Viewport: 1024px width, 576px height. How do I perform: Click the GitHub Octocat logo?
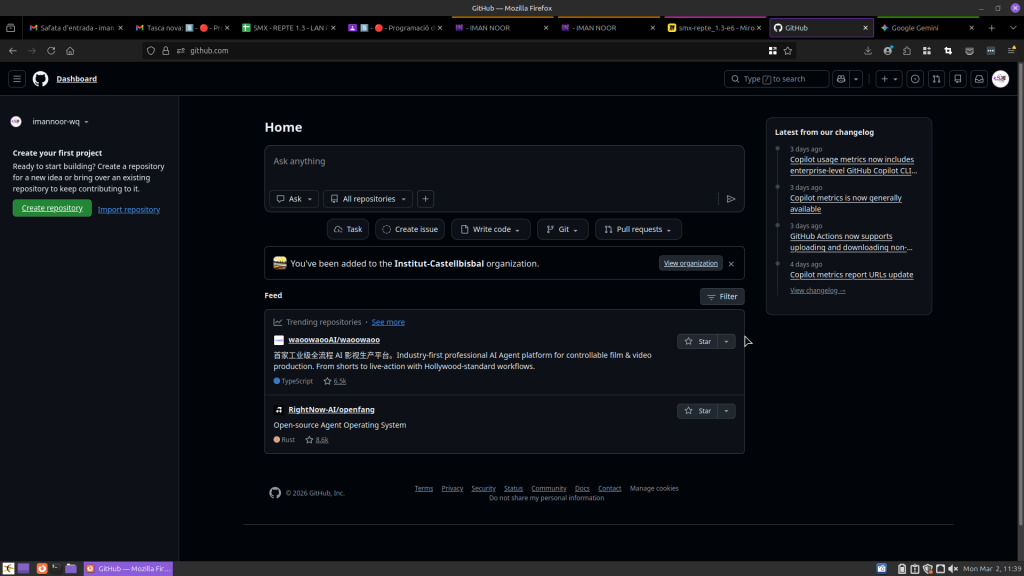click(x=40, y=79)
